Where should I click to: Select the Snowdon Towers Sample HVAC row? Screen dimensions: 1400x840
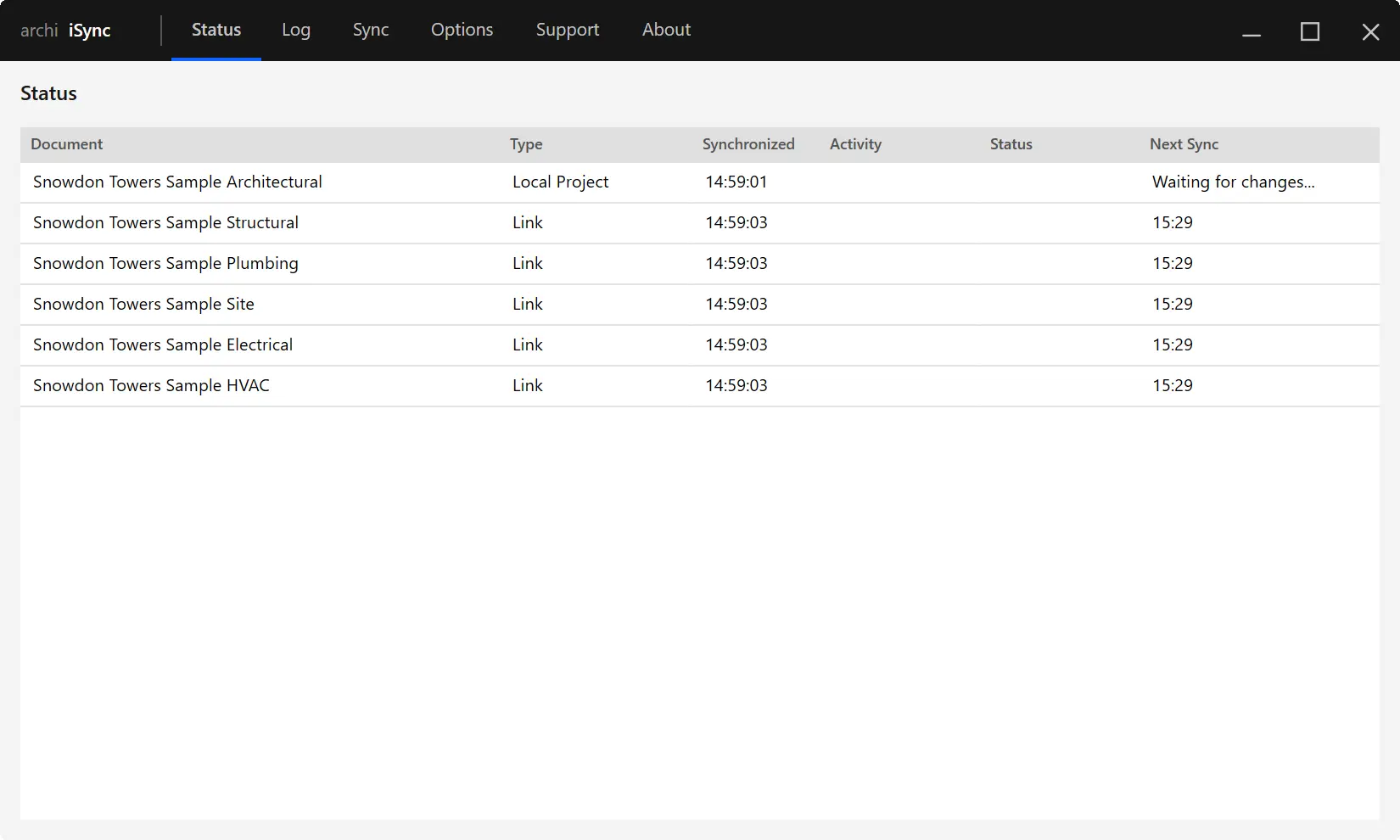coord(150,385)
